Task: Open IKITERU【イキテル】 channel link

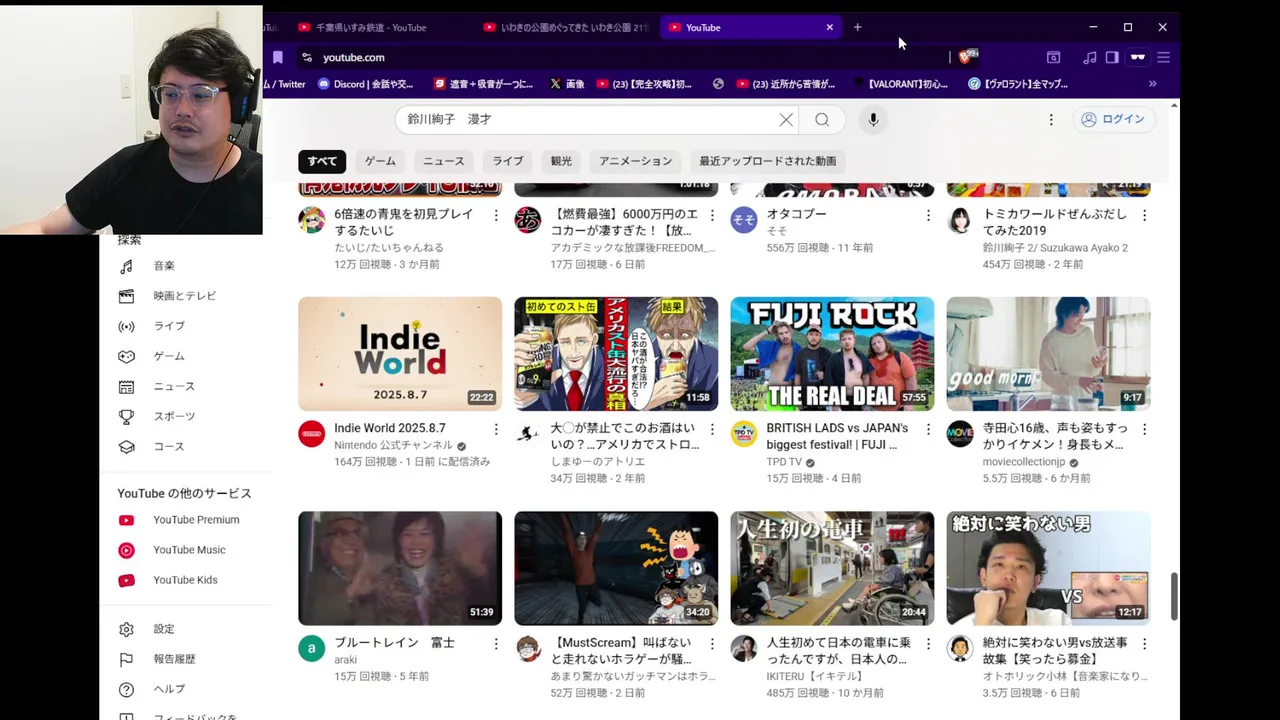Action: point(814,676)
